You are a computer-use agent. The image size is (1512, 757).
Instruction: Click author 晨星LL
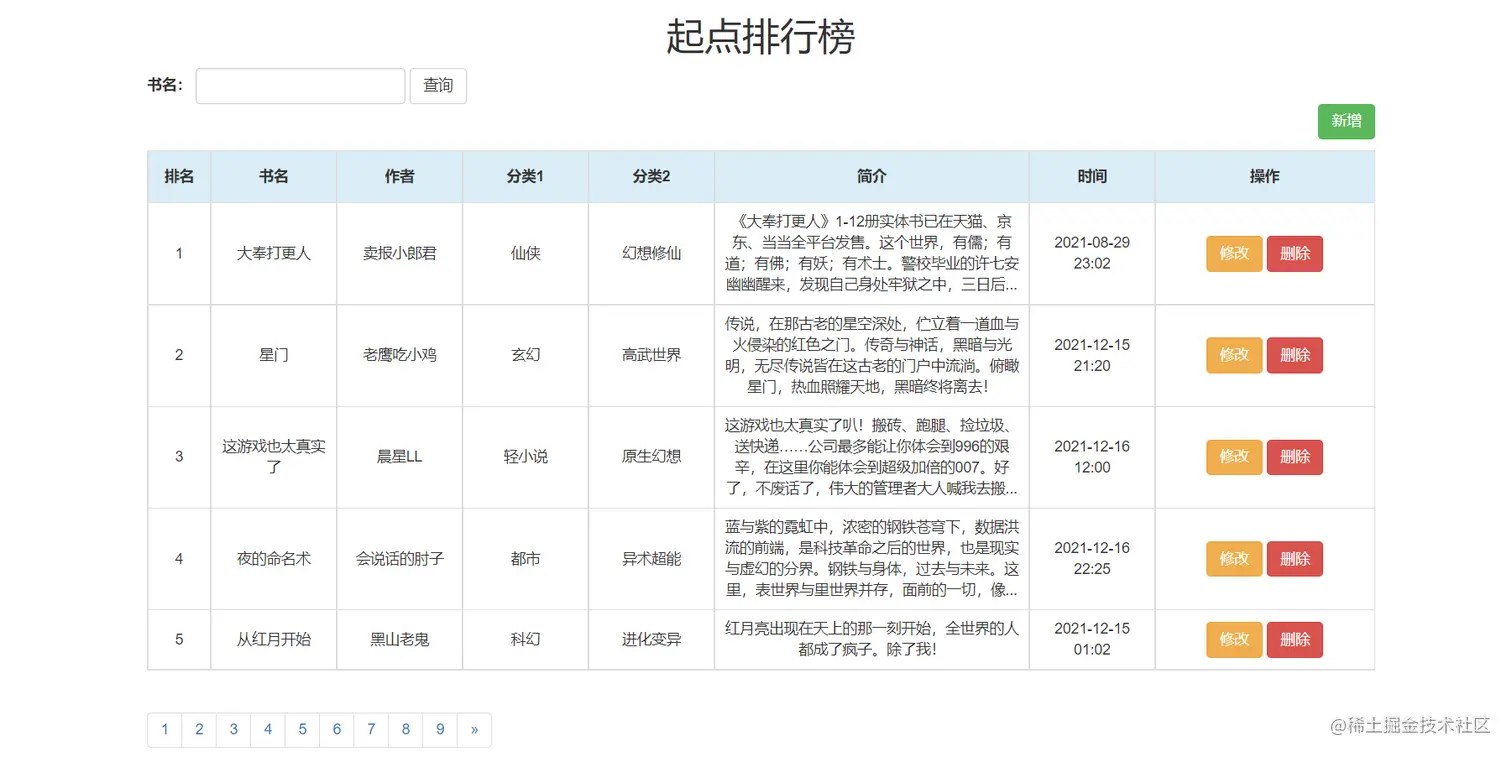point(400,457)
